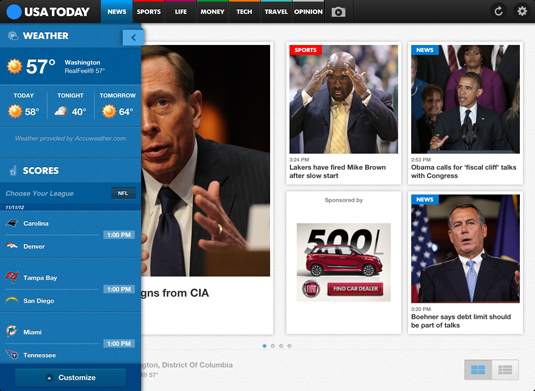Open the settings gear

522,11
